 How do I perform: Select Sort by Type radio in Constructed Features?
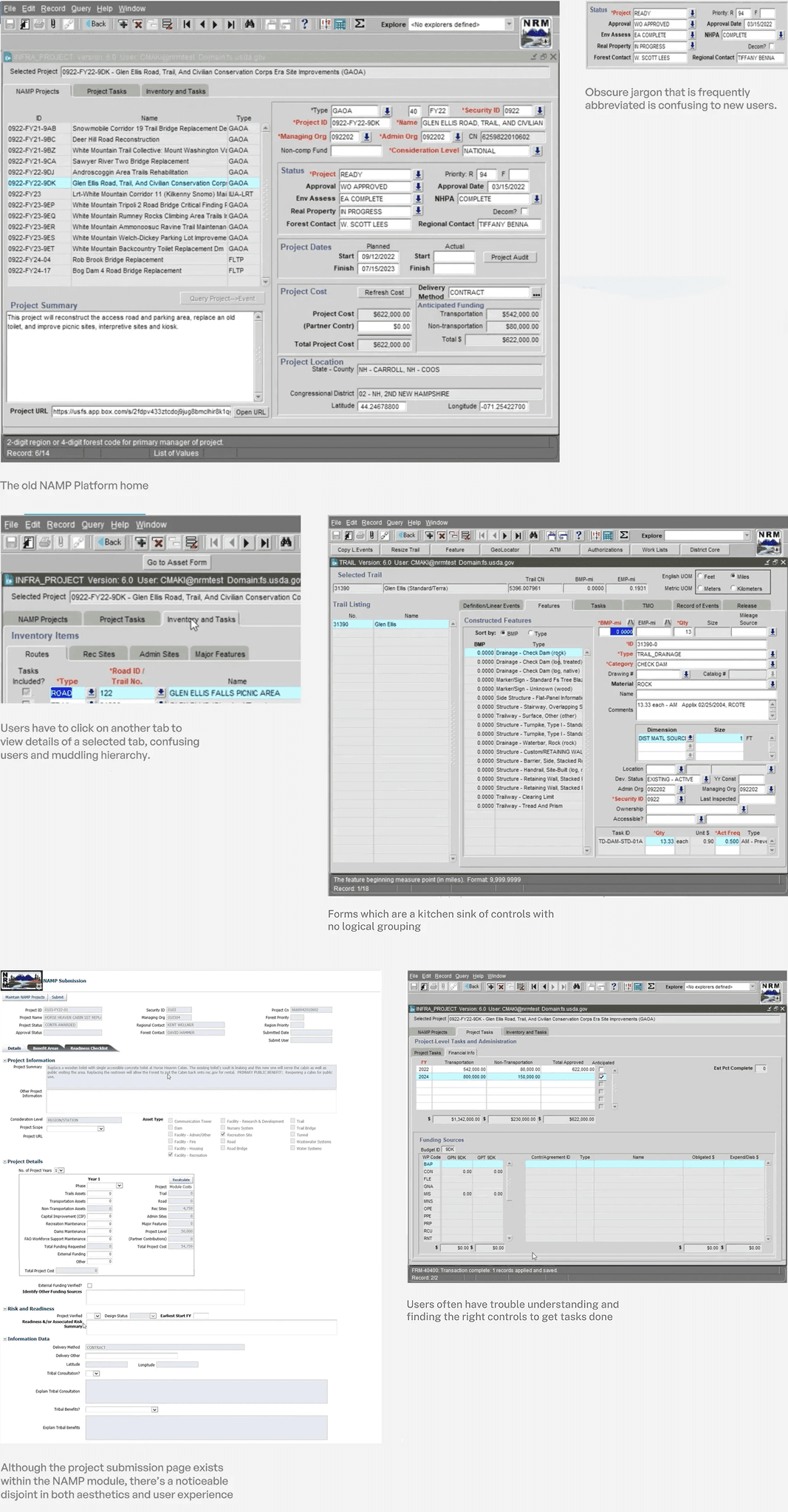point(530,633)
